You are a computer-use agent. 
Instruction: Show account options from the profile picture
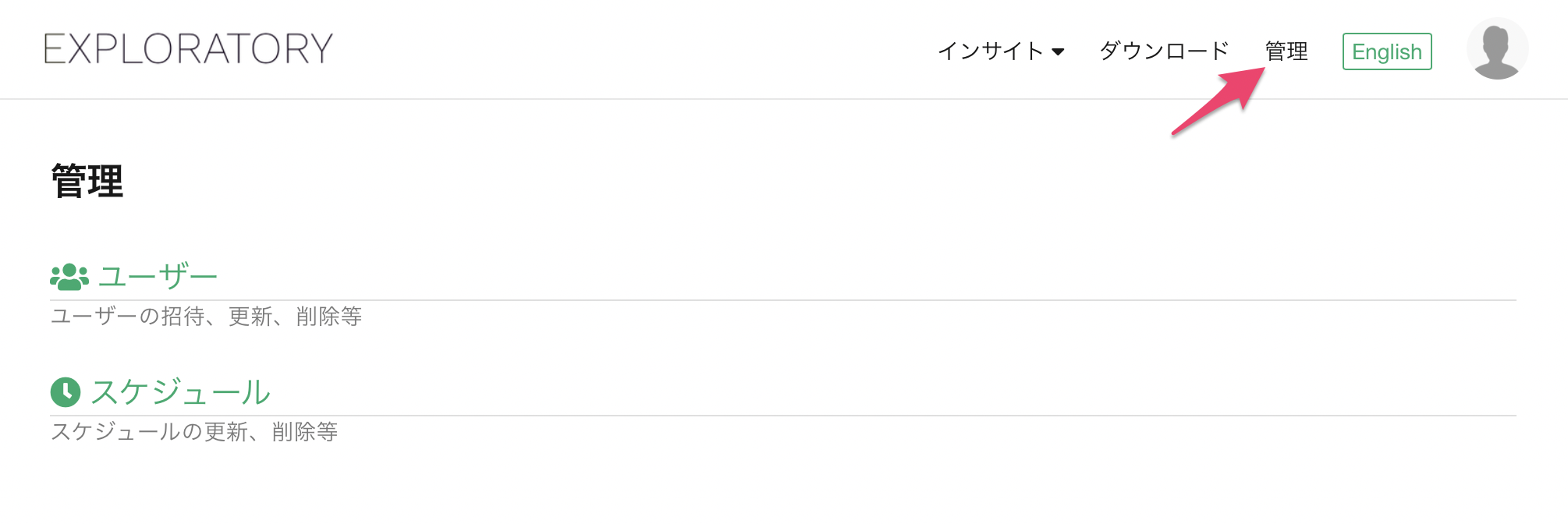click(1497, 48)
